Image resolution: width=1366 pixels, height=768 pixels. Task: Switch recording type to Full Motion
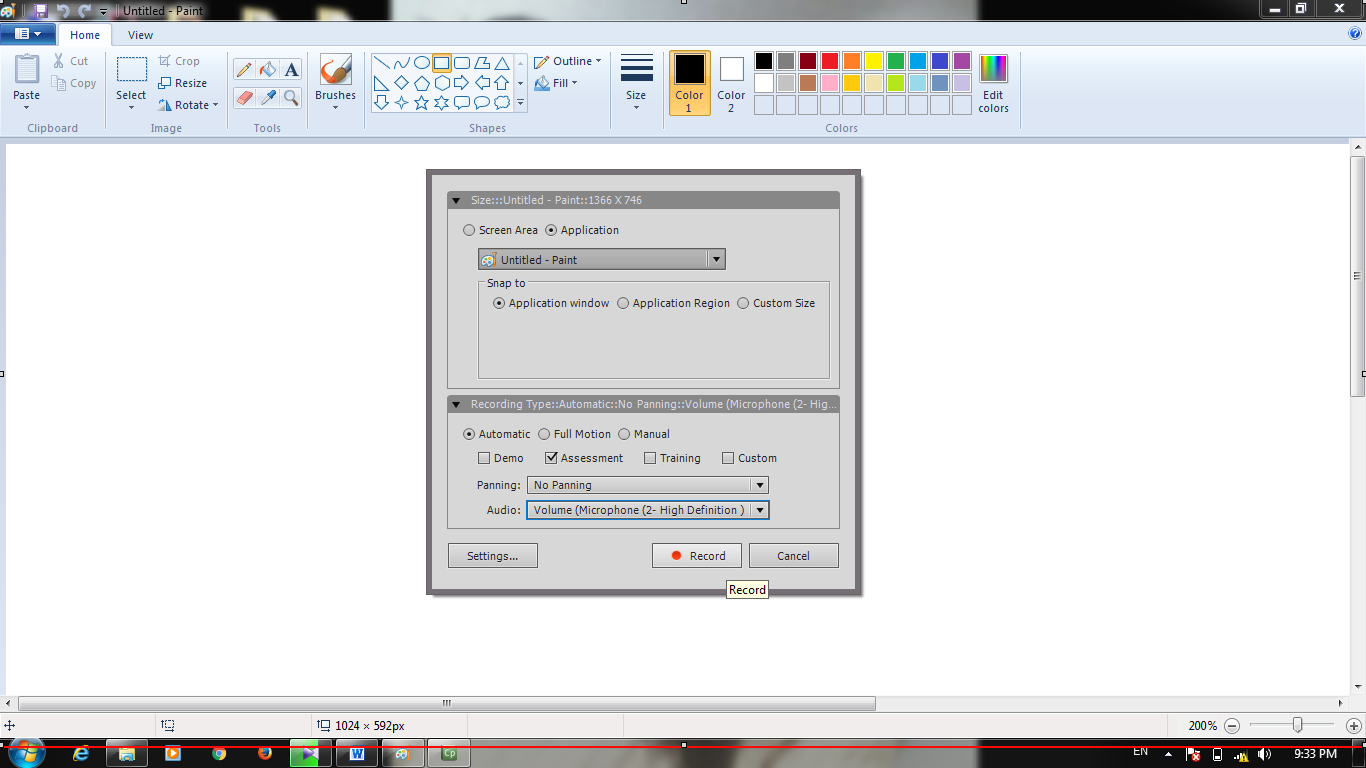tap(544, 434)
